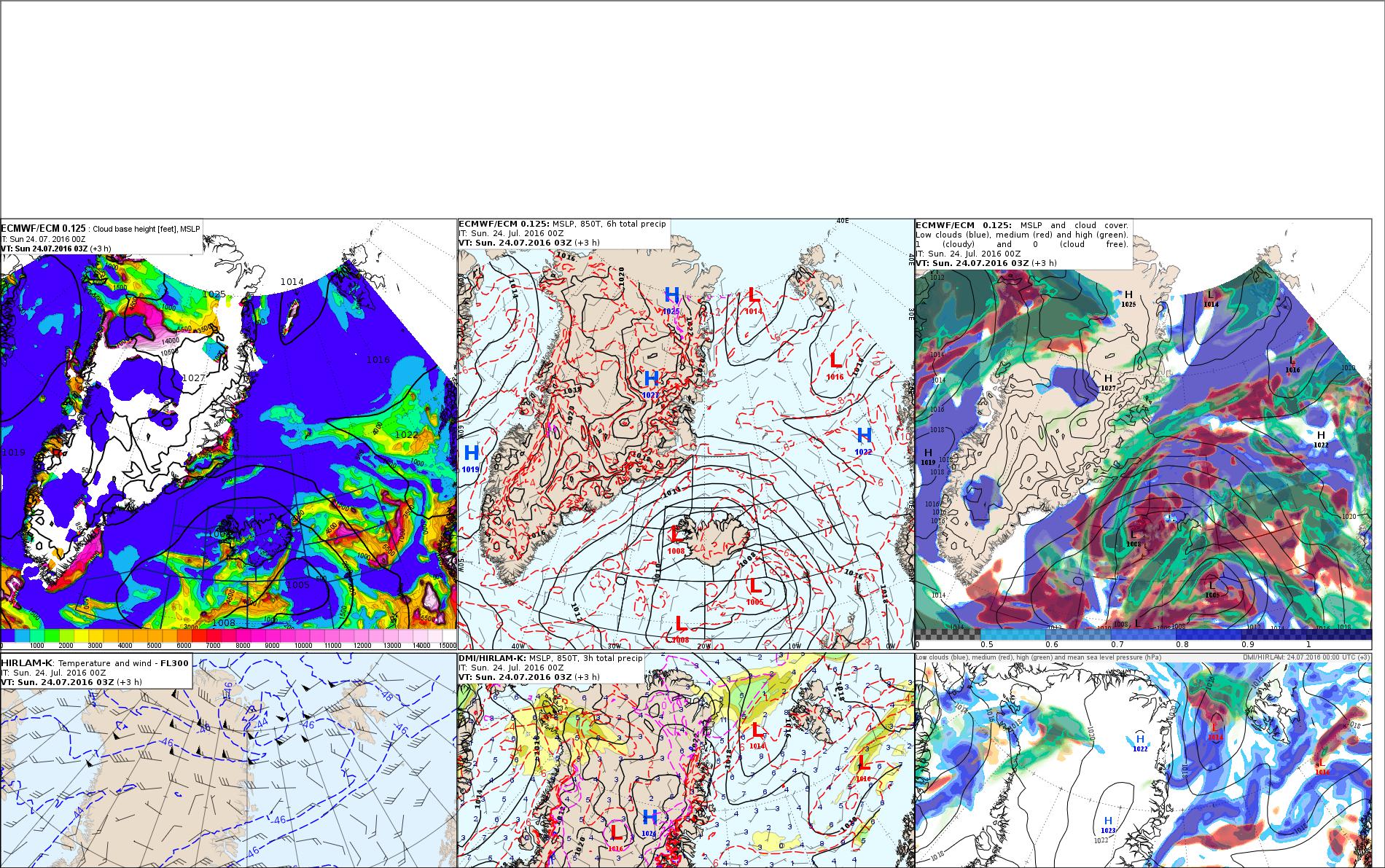1385x868 pixels.
Task: Click the title 'ECMWF/ECM 0.125: MSLP, 850T, 6h total precip'
Action: [x=562, y=224]
